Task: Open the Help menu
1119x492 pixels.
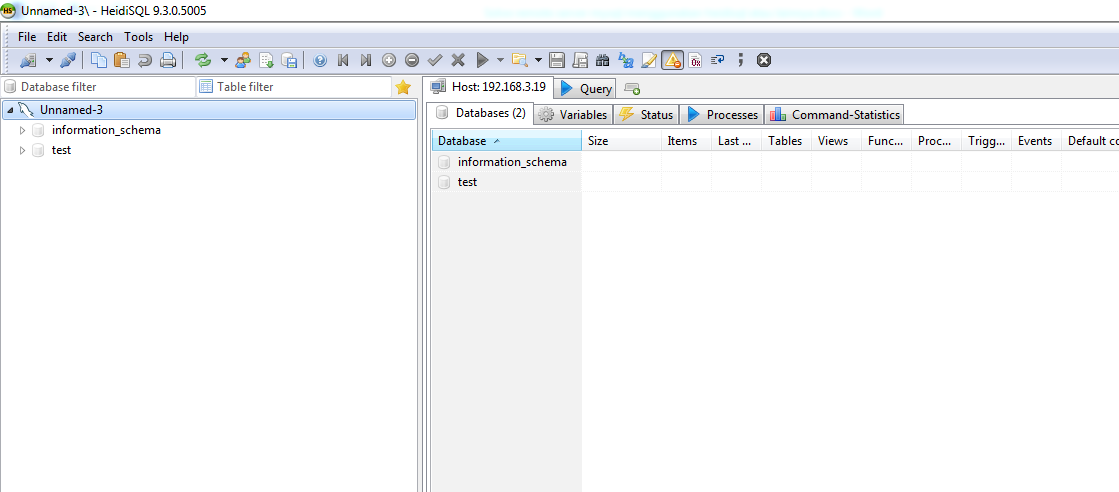Action: 176,36
